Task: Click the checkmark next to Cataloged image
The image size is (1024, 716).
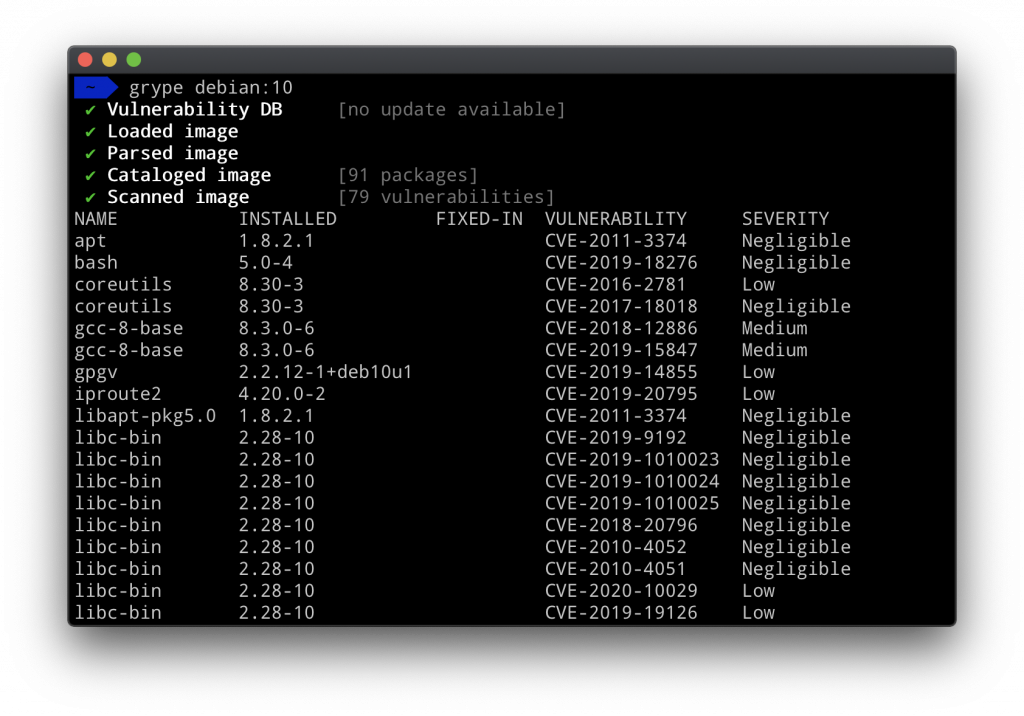Action: [90, 176]
